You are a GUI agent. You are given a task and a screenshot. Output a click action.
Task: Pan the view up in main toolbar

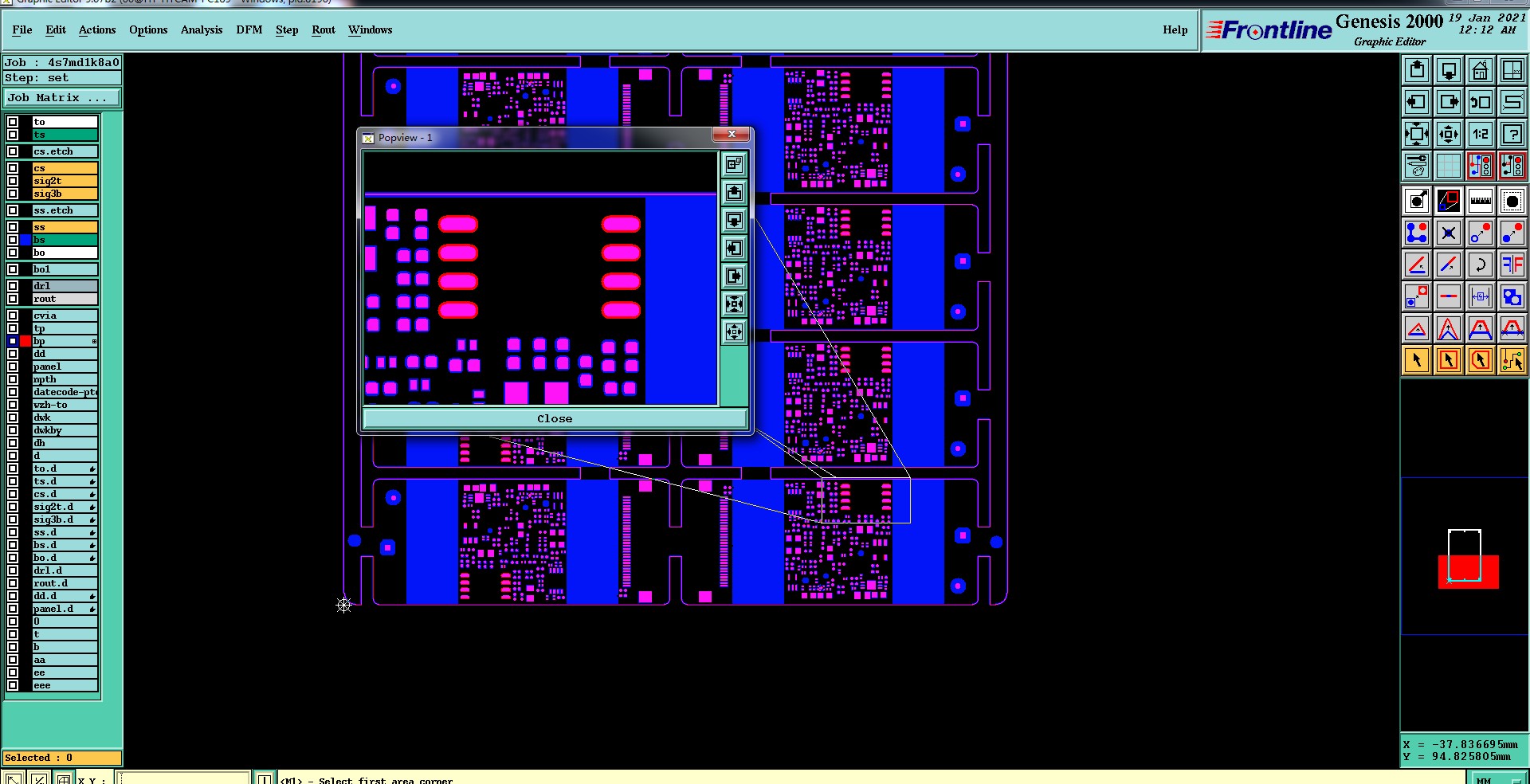tap(1417, 70)
